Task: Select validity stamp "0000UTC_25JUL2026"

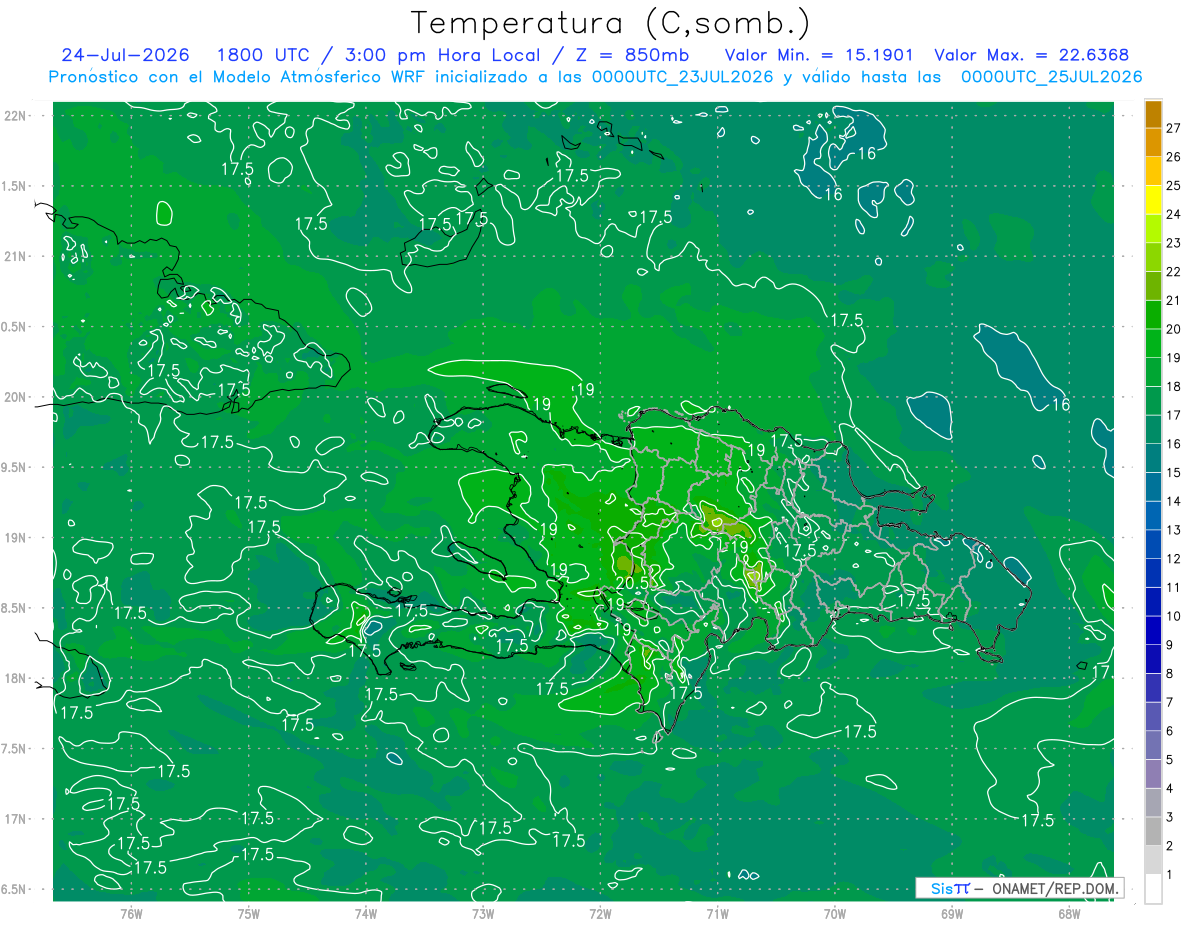Action: 1052,77
